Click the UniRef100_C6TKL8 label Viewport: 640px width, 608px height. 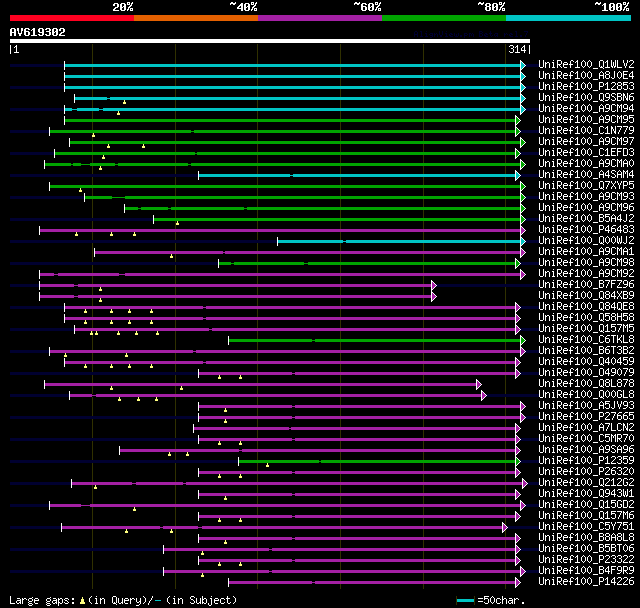pyautogui.click(x=586, y=340)
